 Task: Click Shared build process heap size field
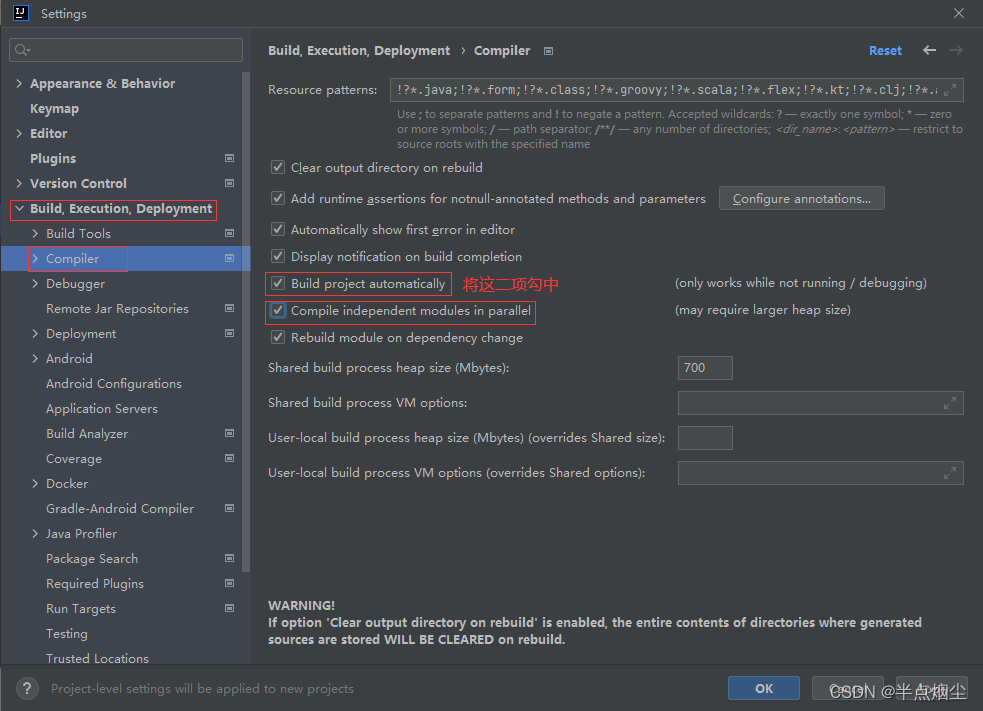pos(705,368)
